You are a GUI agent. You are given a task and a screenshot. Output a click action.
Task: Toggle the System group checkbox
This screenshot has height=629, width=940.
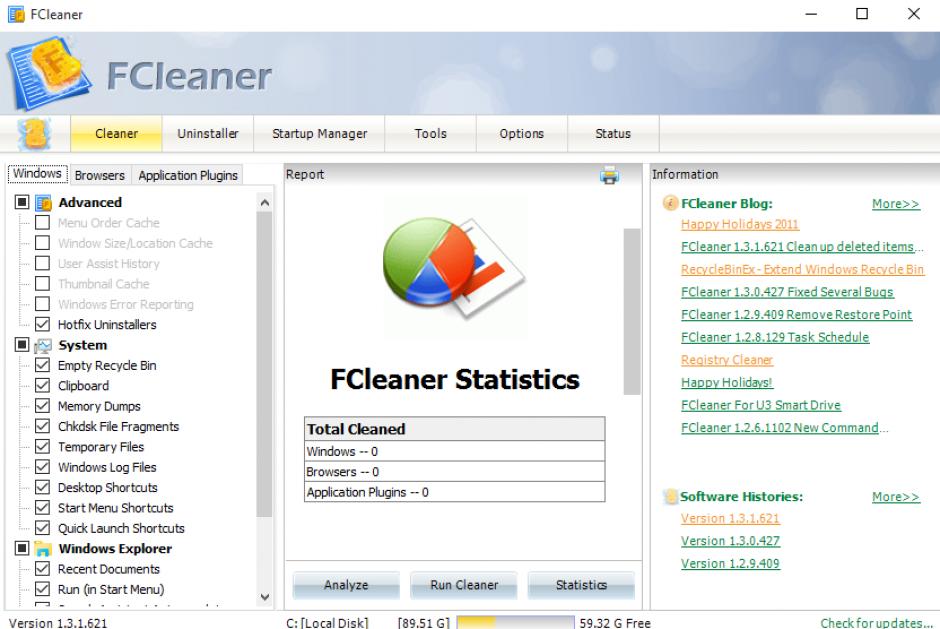(22, 345)
